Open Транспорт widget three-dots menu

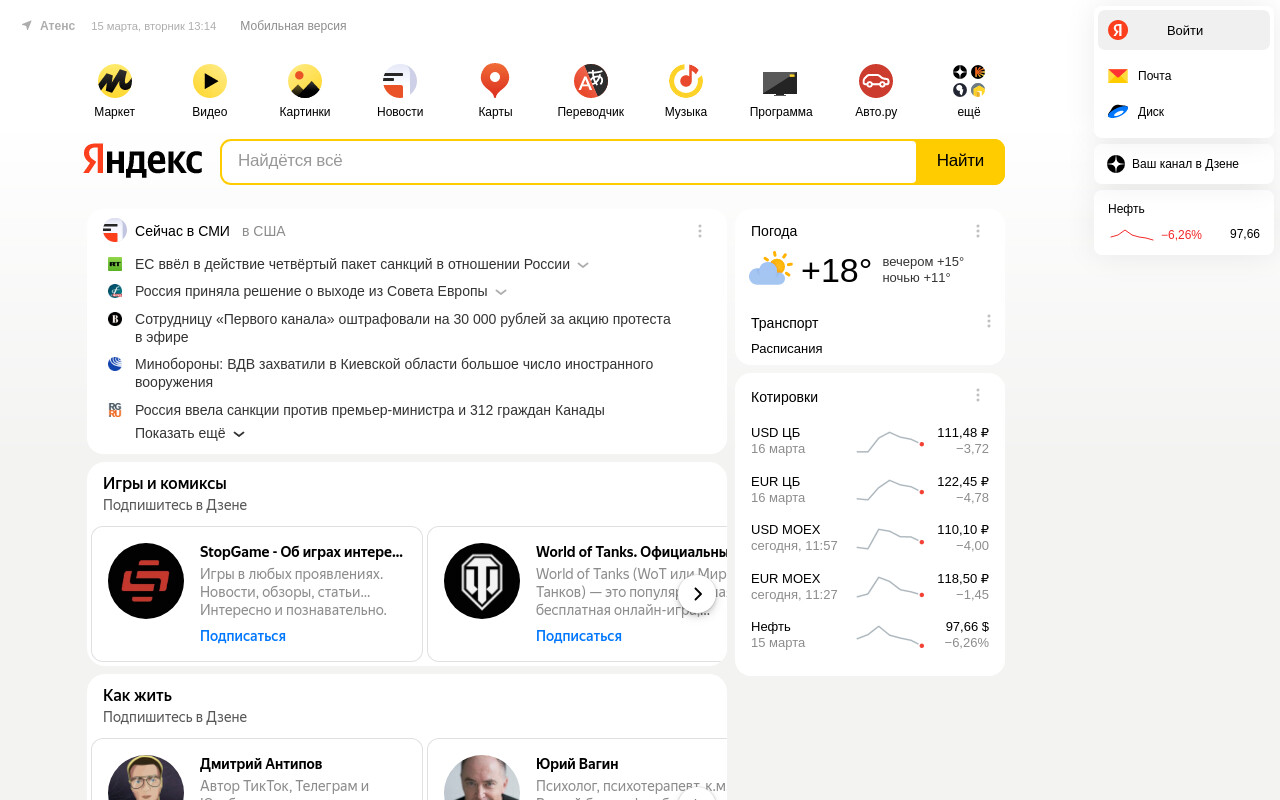(x=989, y=321)
